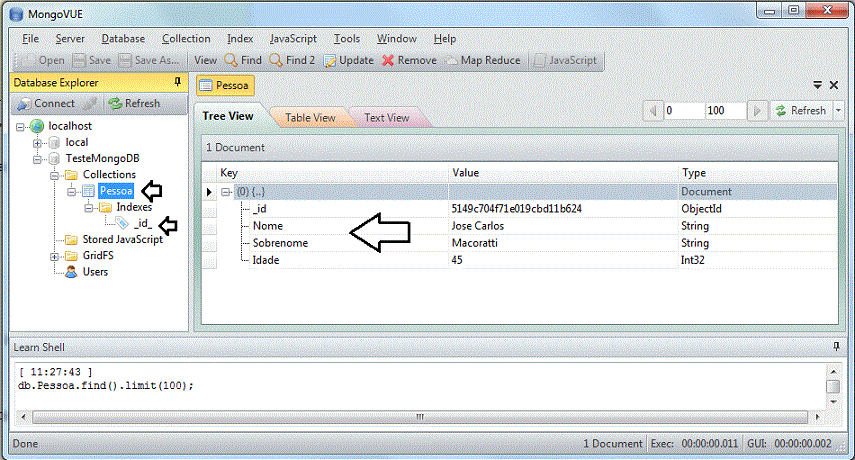Open the File menu
The height and width of the screenshot is (460, 855).
point(31,39)
